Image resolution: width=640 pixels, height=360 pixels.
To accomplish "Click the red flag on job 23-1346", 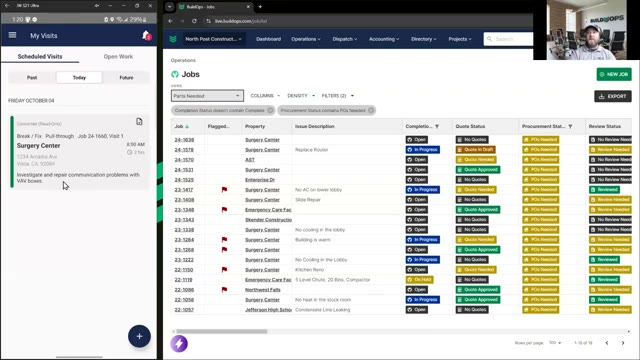I will click(x=224, y=209).
